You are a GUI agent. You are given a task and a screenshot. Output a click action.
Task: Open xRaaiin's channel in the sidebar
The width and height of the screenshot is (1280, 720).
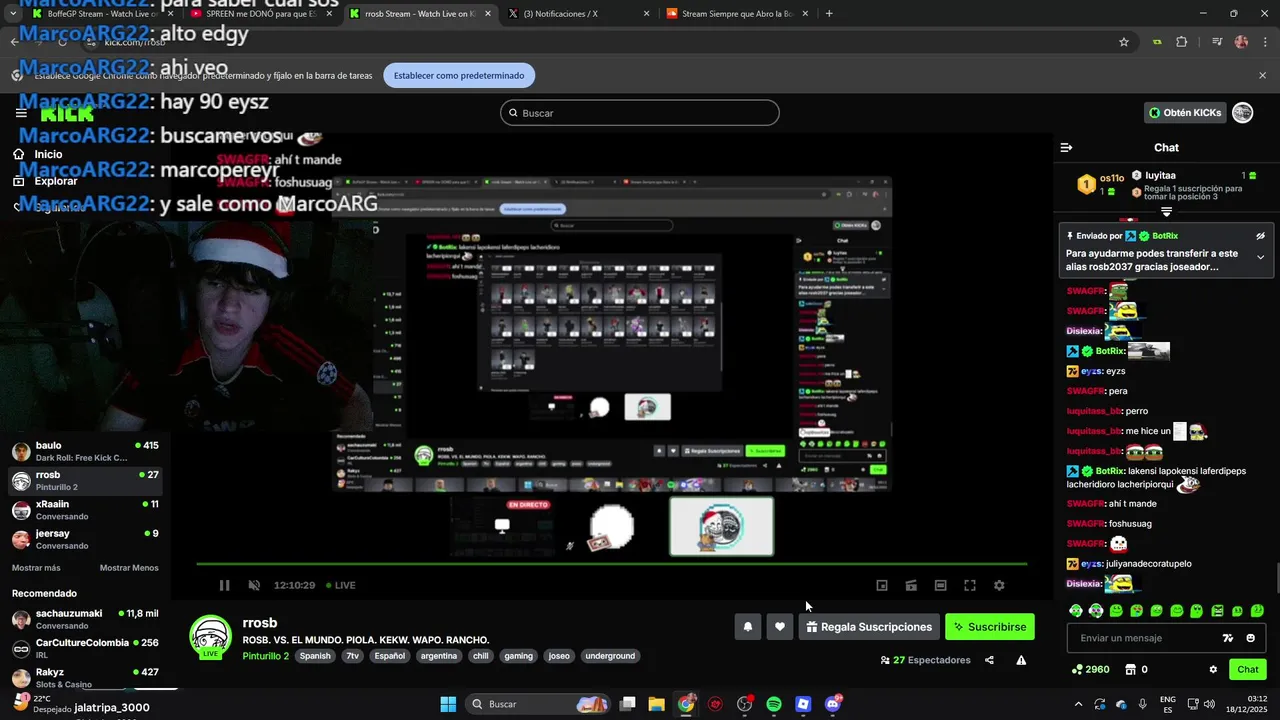coord(85,510)
